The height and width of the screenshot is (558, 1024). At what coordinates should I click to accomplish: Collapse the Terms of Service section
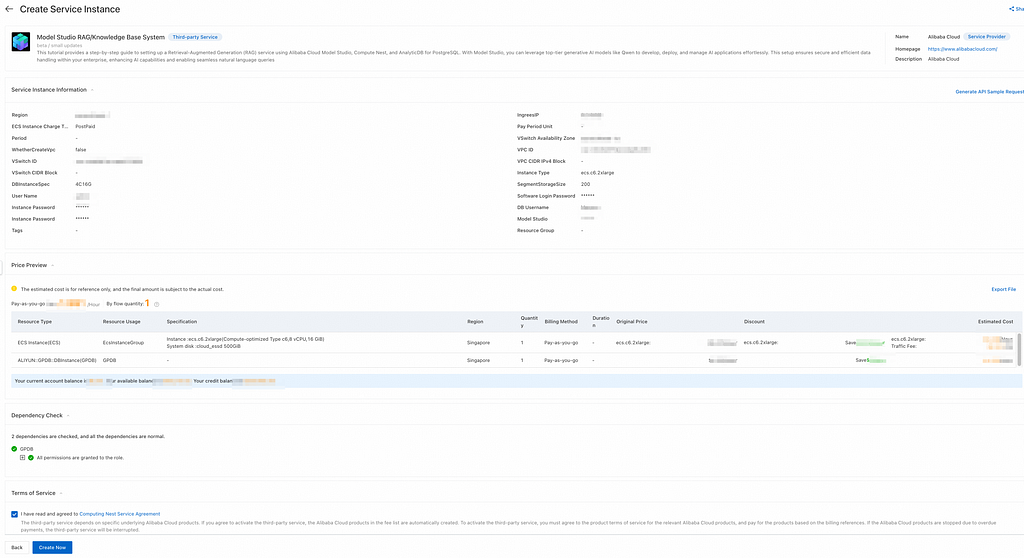pyautogui.click(x=61, y=493)
